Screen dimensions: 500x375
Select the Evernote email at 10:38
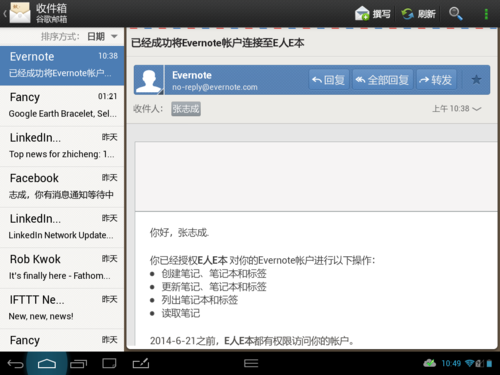pyautogui.click(x=62, y=65)
